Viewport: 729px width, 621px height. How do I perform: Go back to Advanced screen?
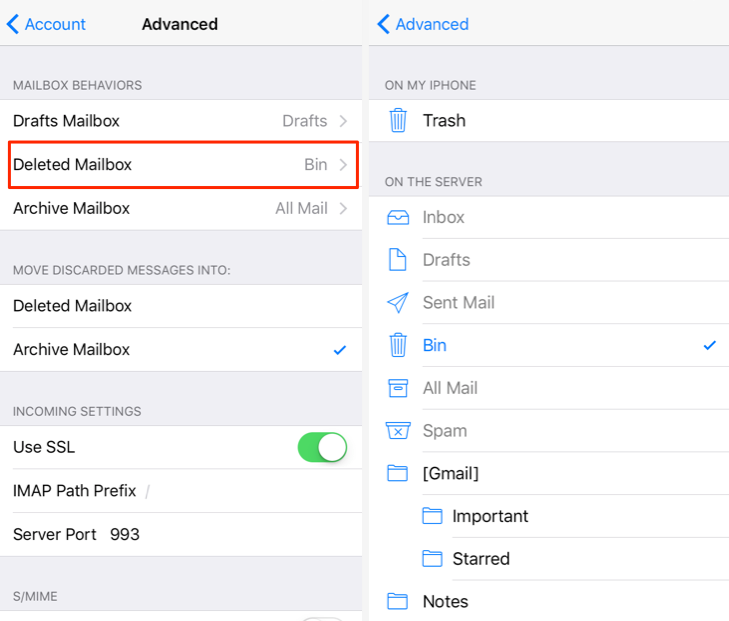tap(423, 24)
